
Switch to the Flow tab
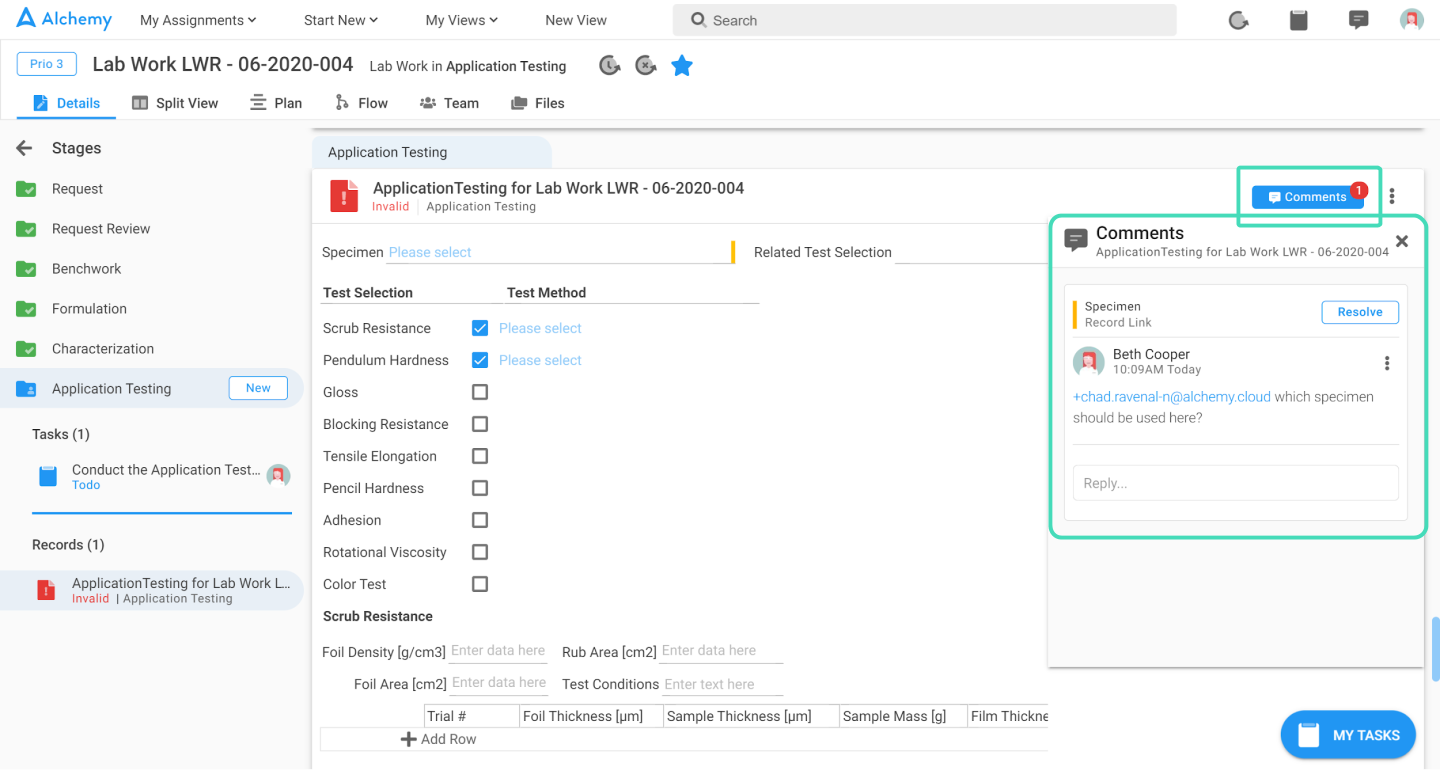pos(361,103)
